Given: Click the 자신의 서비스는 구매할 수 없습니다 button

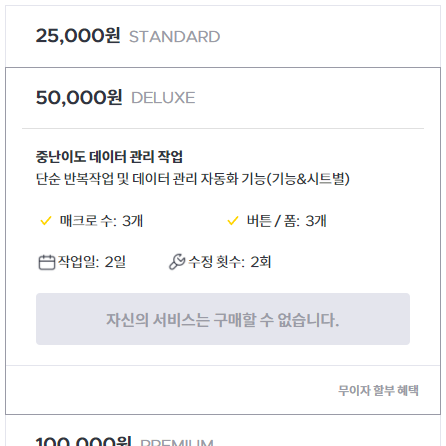Looking at the screenshot, I should 223,319.
